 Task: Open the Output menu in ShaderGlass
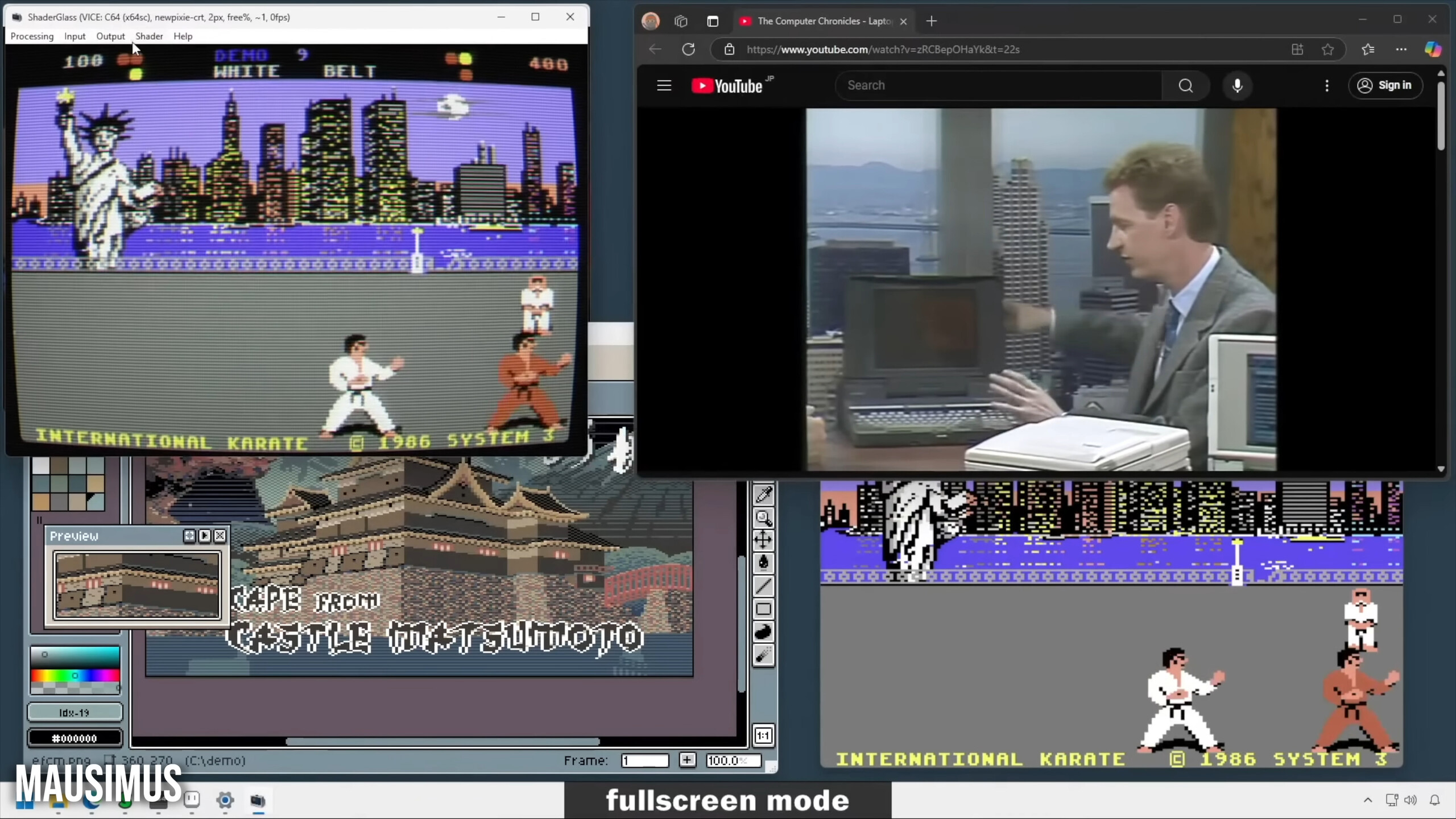(x=110, y=36)
